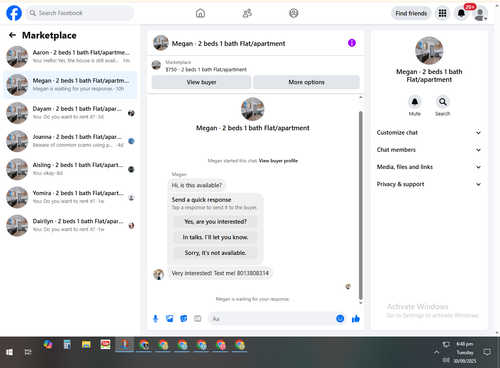This screenshot has width=500, height=368.
Task: Focus the Aa message input
Action: pyautogui.click(x=272, y=319)
